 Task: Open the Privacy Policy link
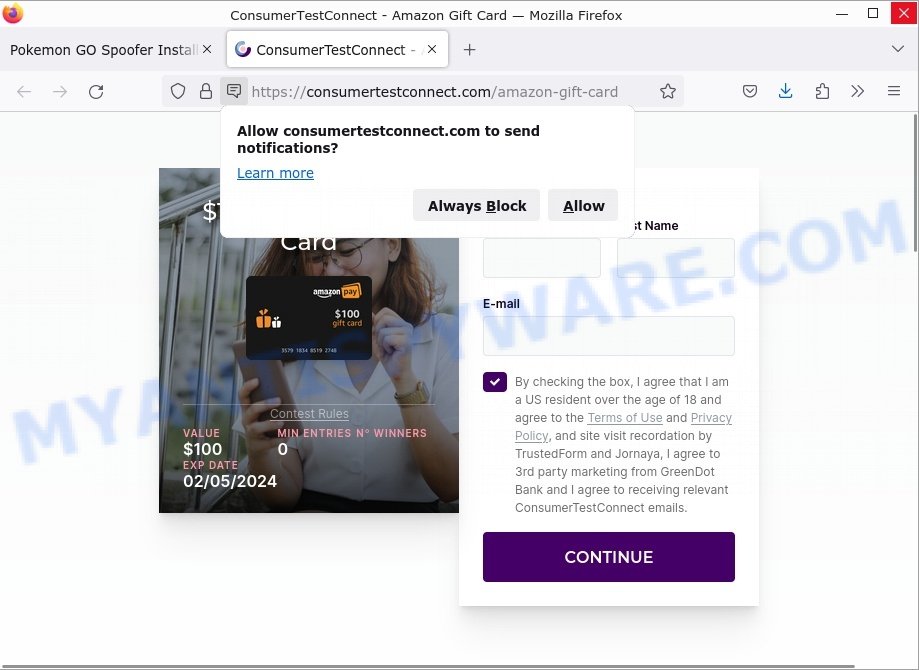[x=624, y=427]
